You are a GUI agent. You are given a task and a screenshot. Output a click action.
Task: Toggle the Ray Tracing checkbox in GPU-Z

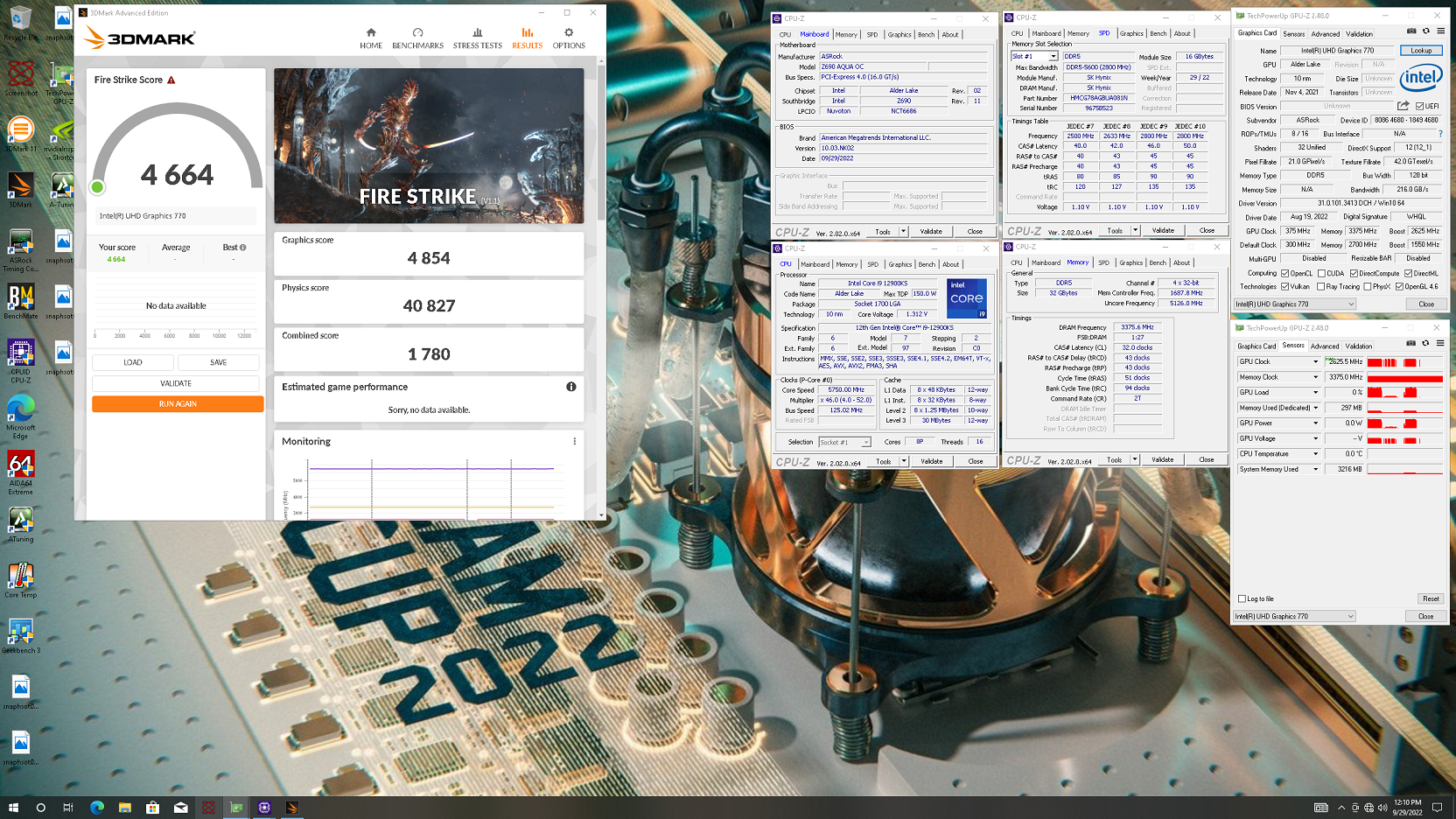(x=1320, y=286)
